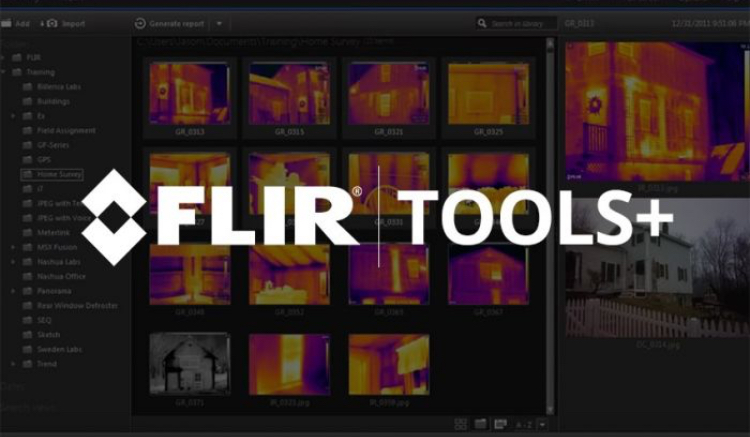Click the library vertical scrollbar track
Screen dimensions: 750x437
tap(550, 227)
